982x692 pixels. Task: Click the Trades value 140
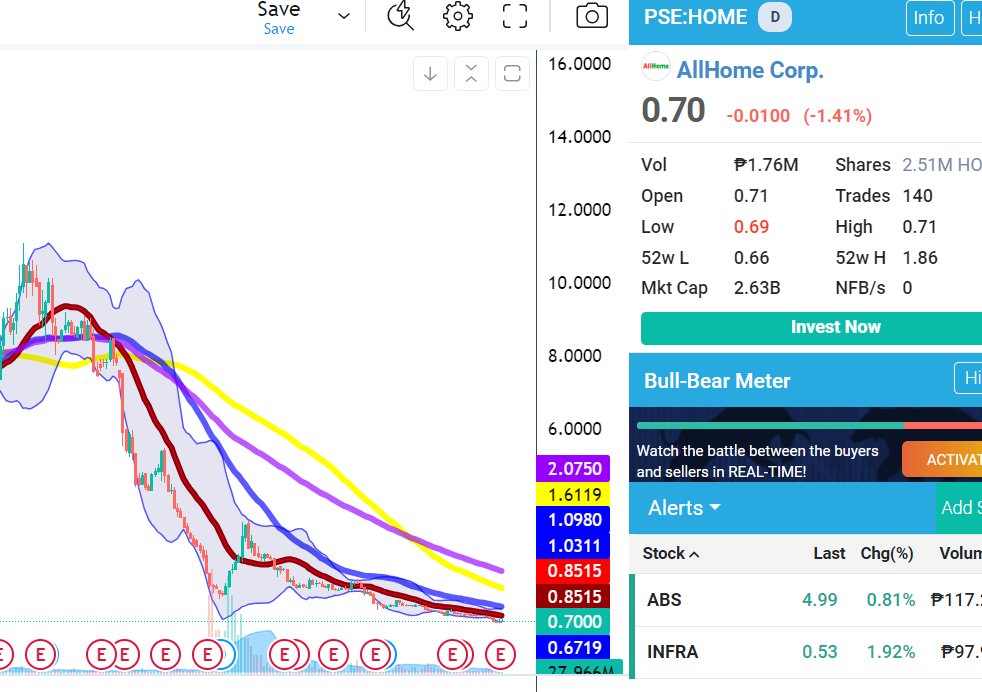[917, 195]
